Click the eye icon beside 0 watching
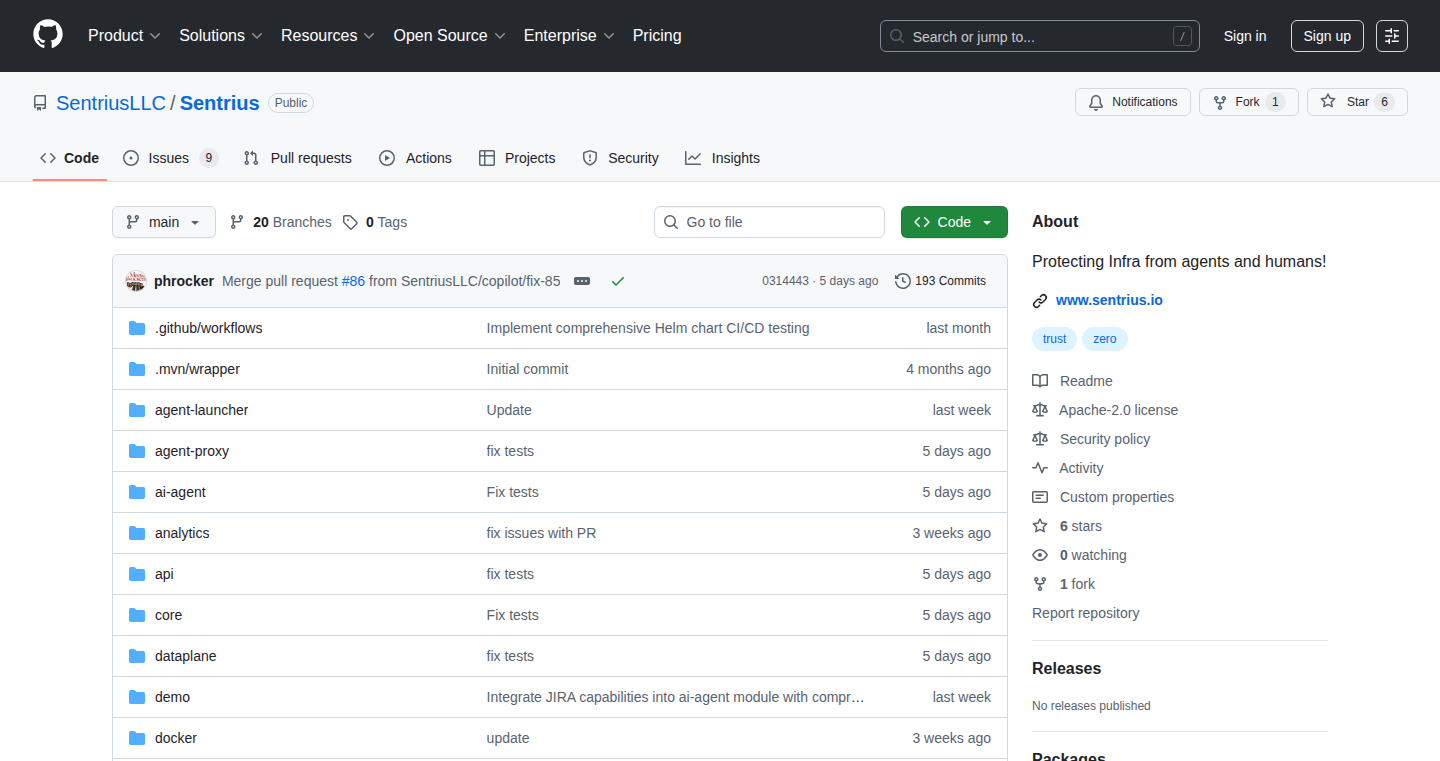 1040,555
